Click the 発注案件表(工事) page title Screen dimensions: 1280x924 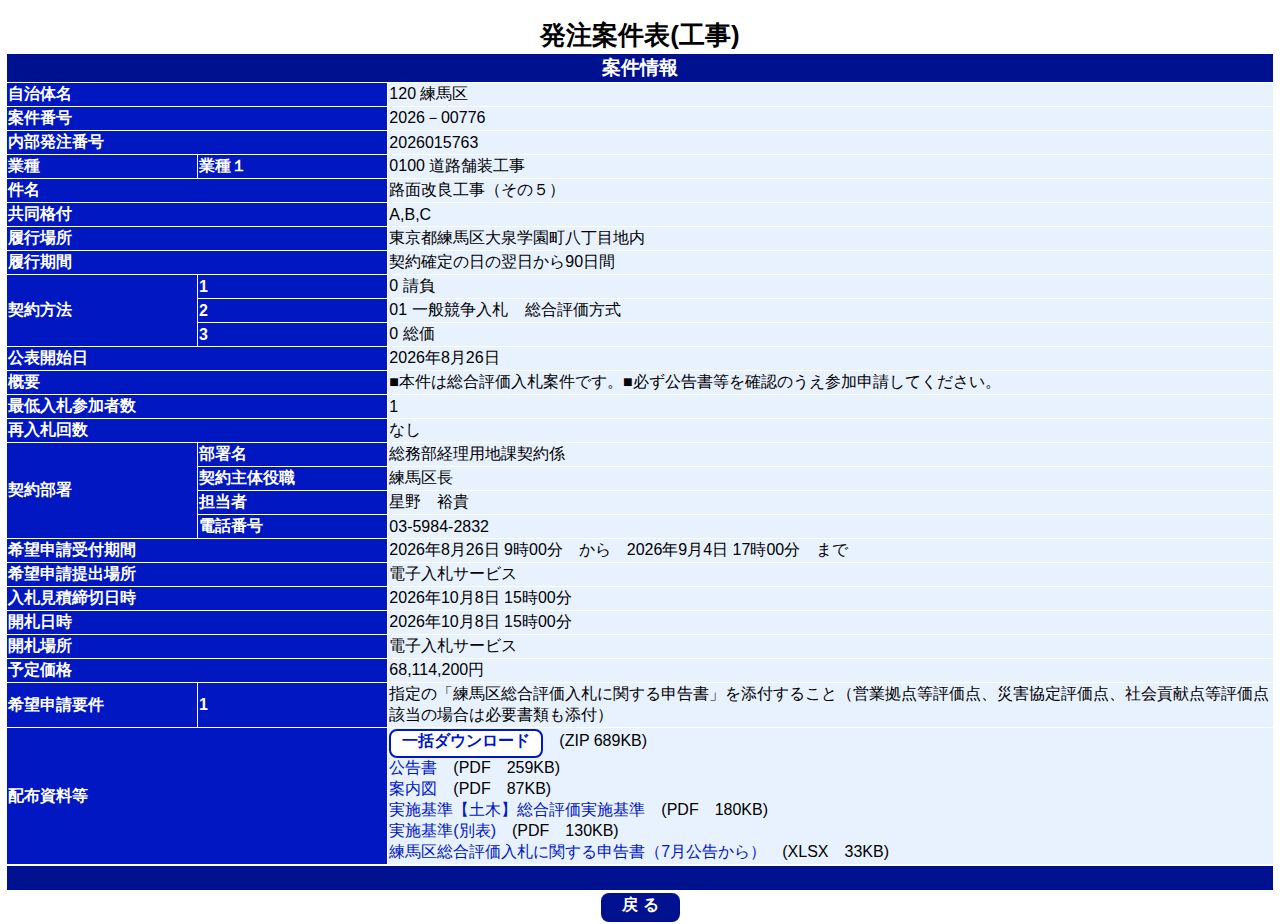click(640, 35)
